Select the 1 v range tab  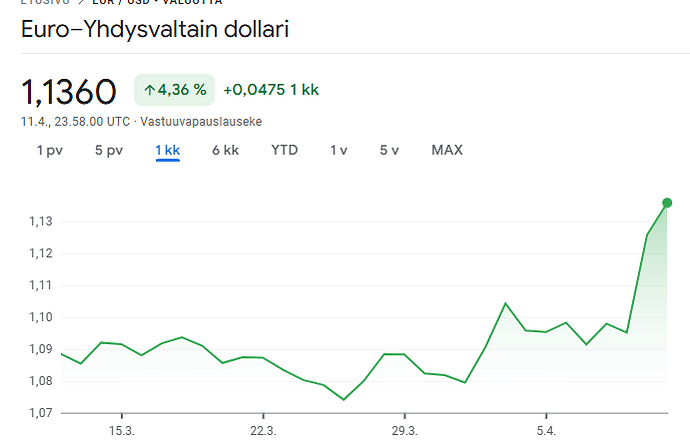(x=338, y=150)
